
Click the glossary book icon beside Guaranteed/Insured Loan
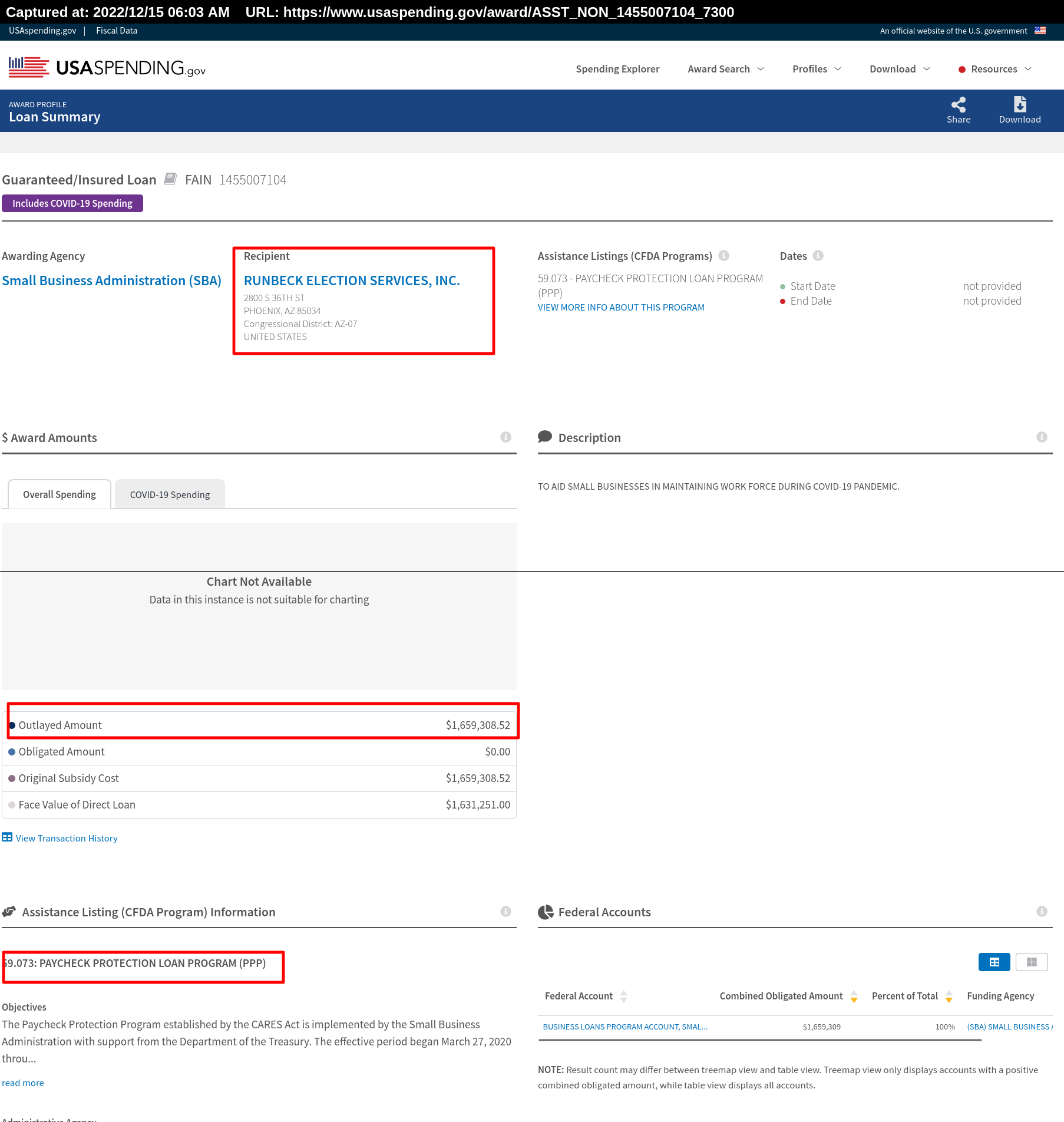170,179
